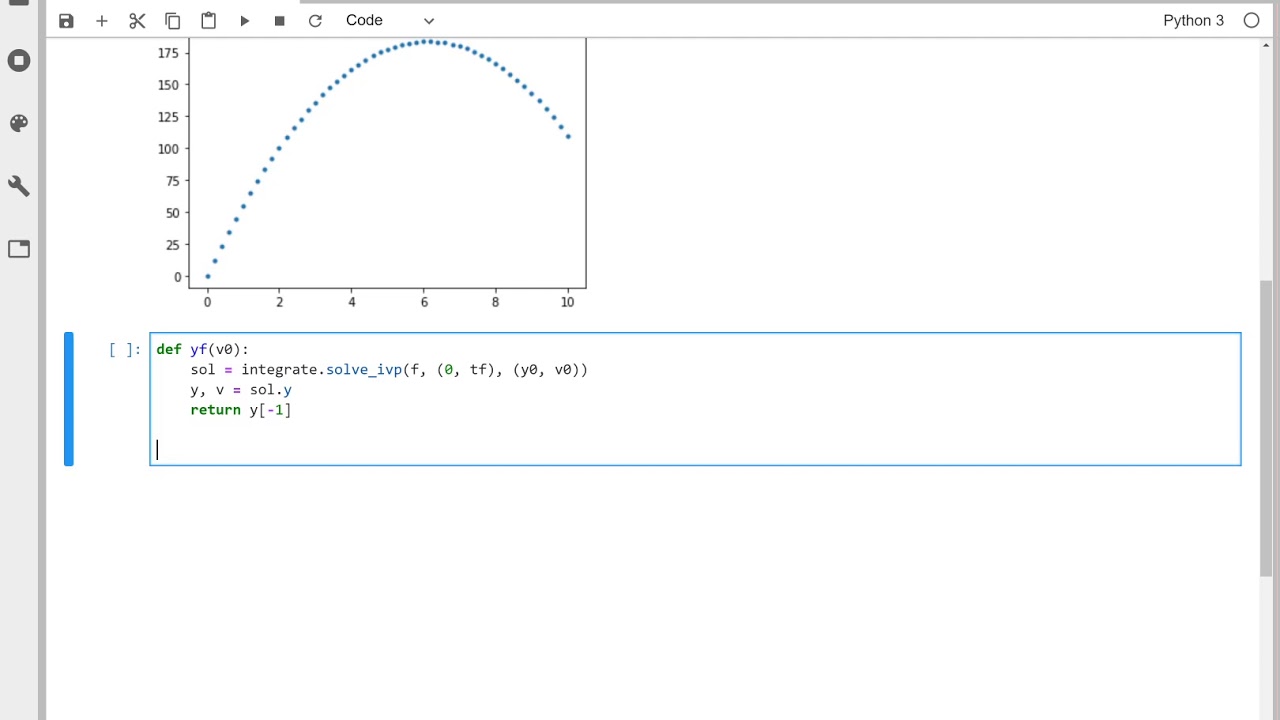This screenshot has width=1280, height=720.
Task: Open the running kernels sidebar panel
Action: (x=19, y=61)
